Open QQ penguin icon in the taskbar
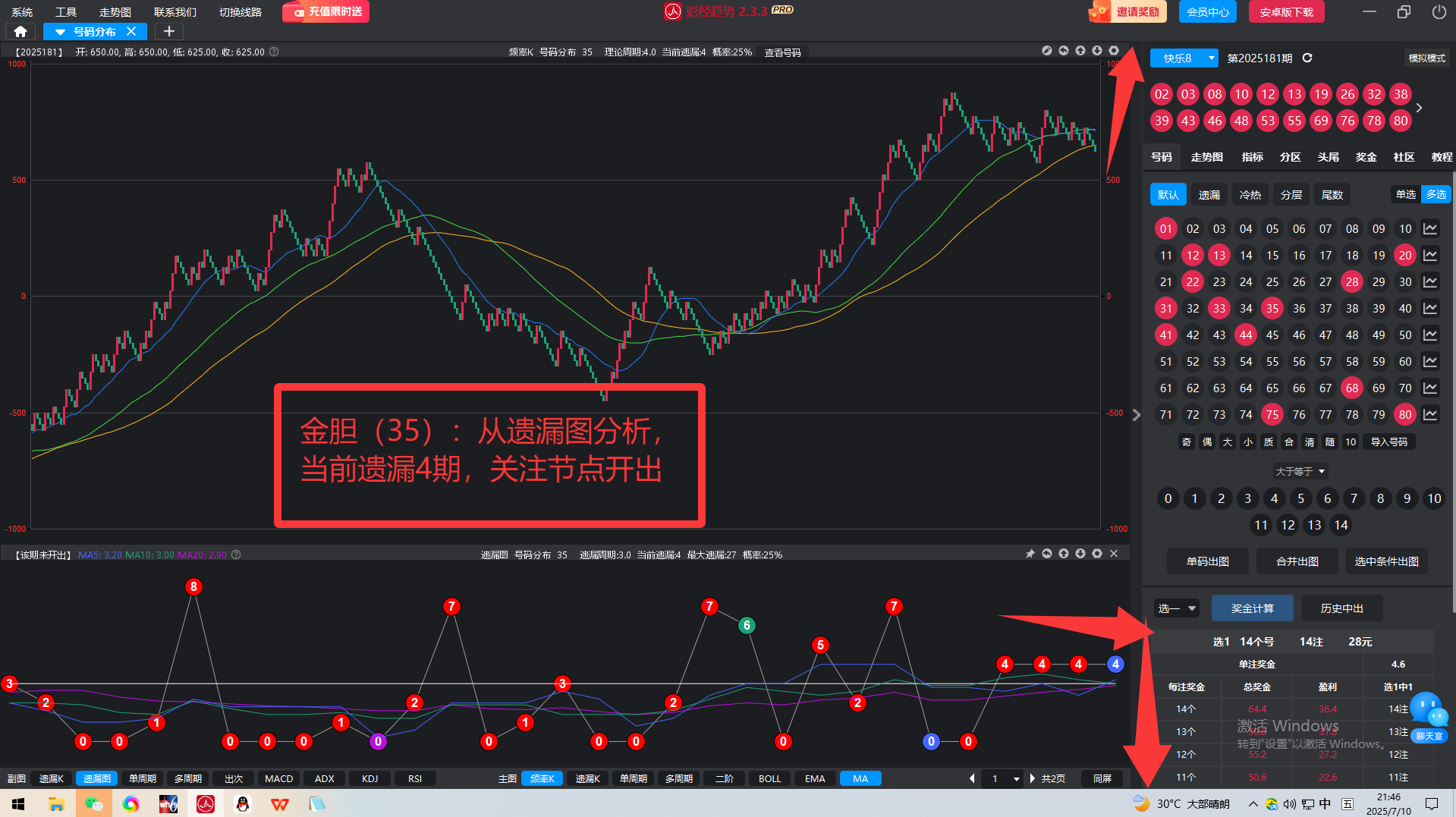1456x817 pixels. [x=243, y=803]
